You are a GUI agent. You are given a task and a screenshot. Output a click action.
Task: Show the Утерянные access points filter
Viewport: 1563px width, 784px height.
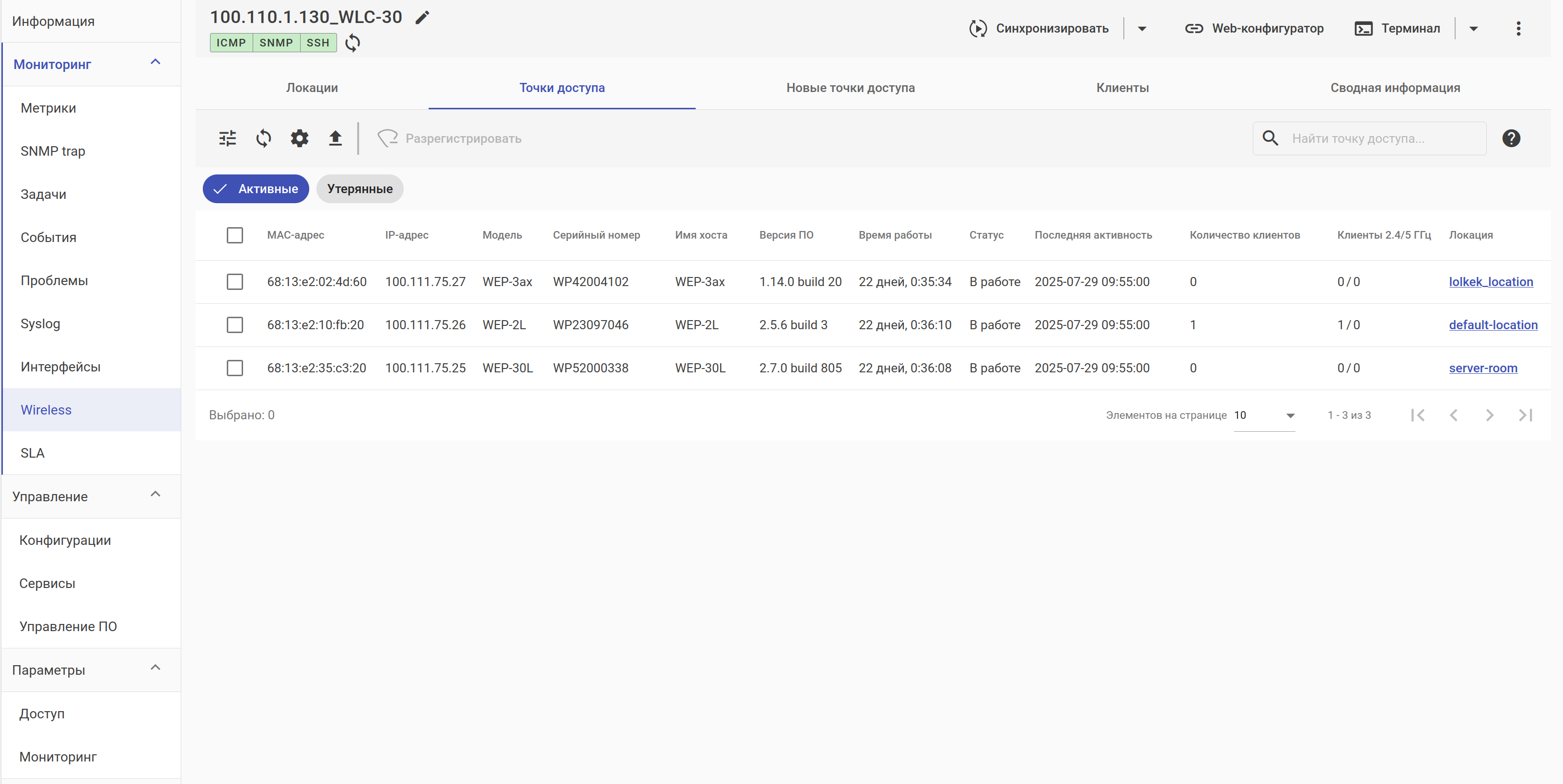[x=360, y=189]
